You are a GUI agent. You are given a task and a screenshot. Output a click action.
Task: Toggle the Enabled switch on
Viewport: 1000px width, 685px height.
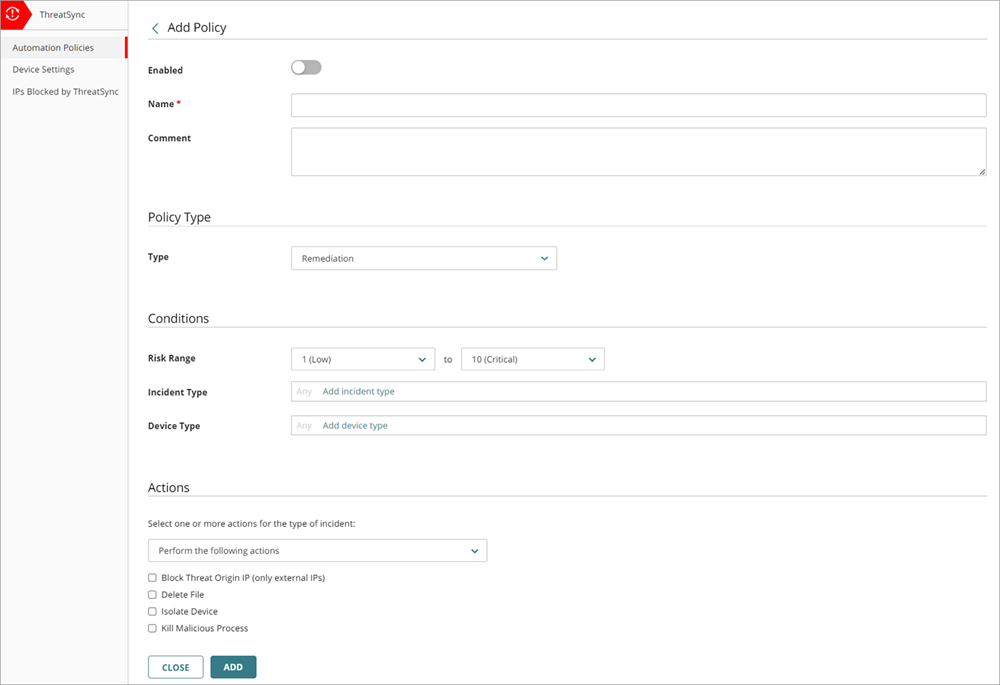[306, 67]
